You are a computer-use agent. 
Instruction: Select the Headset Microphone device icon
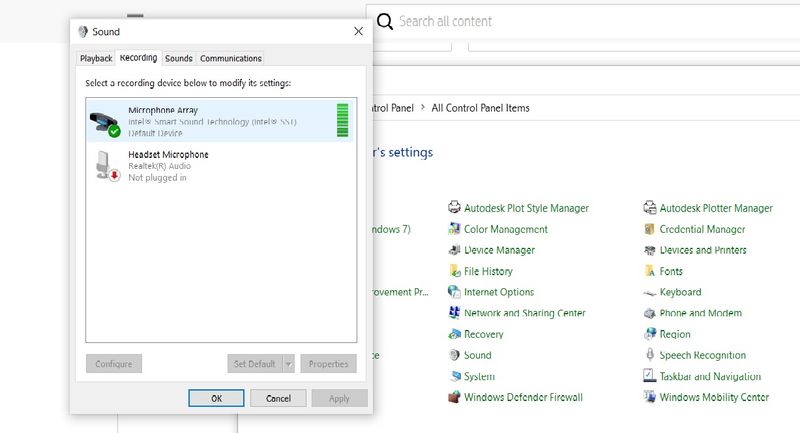[106, 165]
